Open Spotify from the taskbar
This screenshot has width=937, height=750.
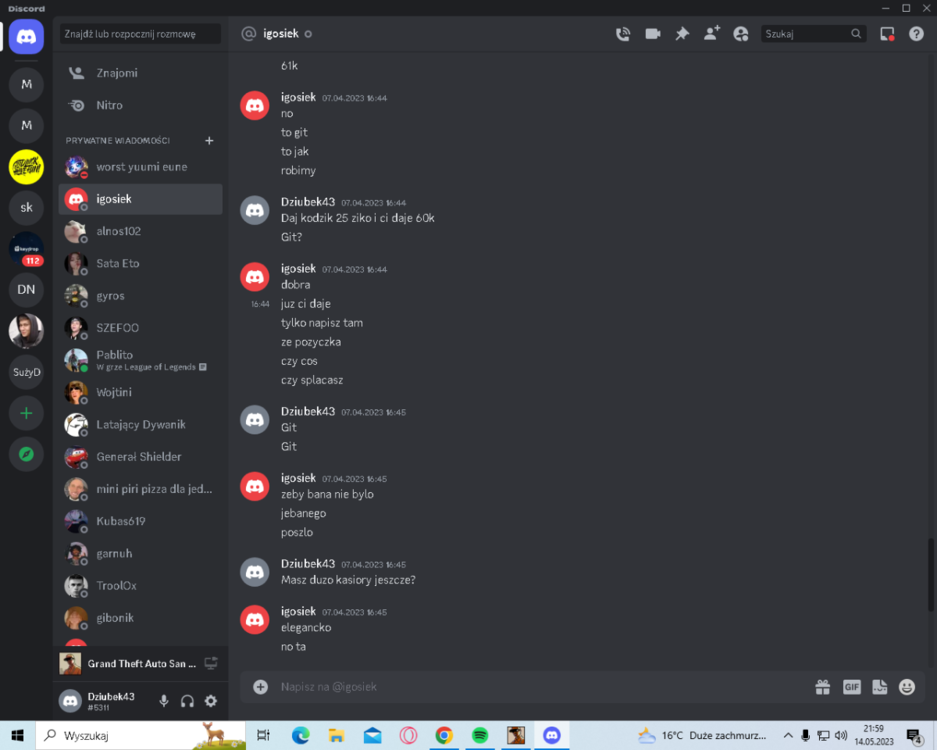[480, 735]
